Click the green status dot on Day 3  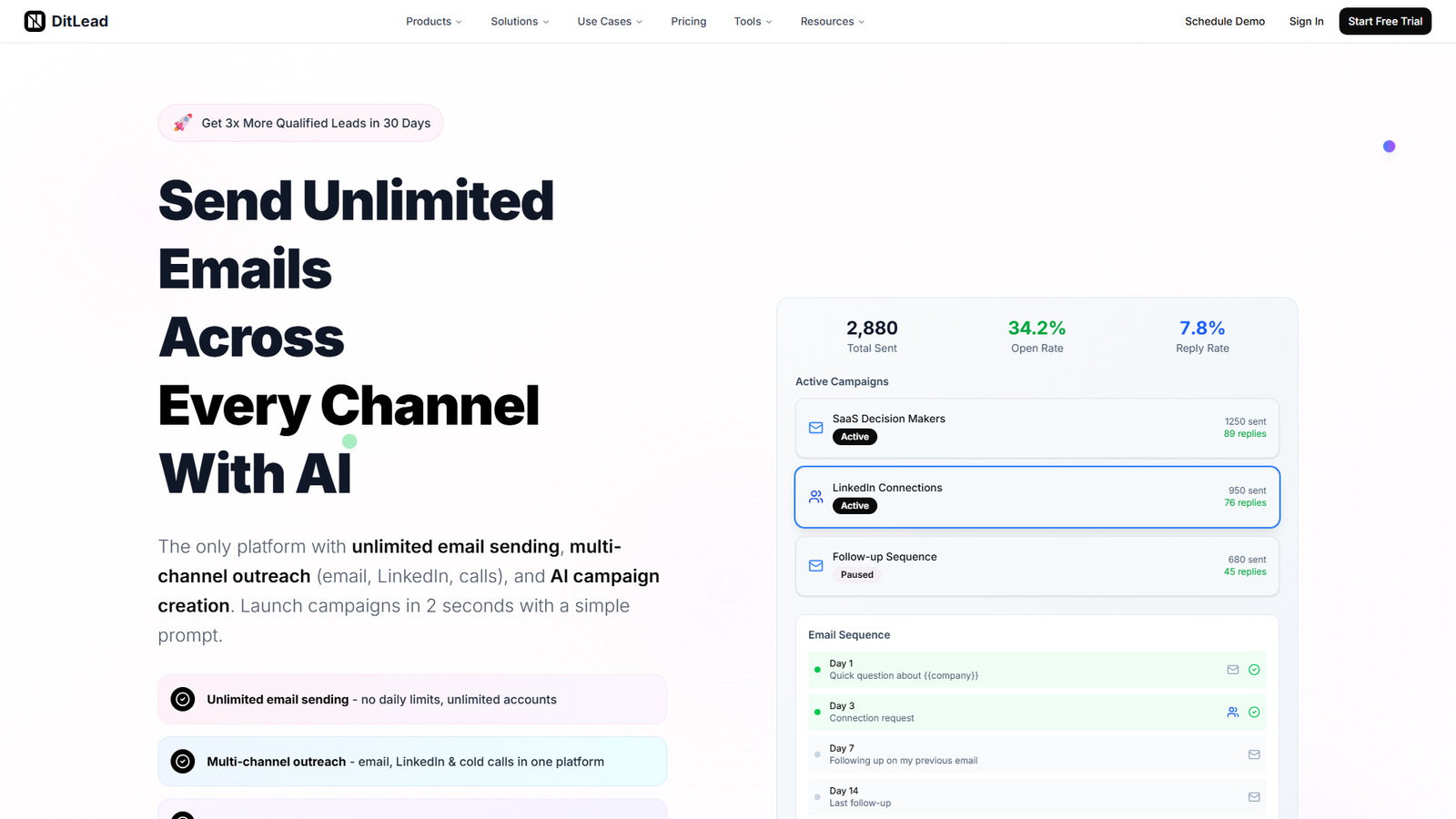(x=817, y=712)
